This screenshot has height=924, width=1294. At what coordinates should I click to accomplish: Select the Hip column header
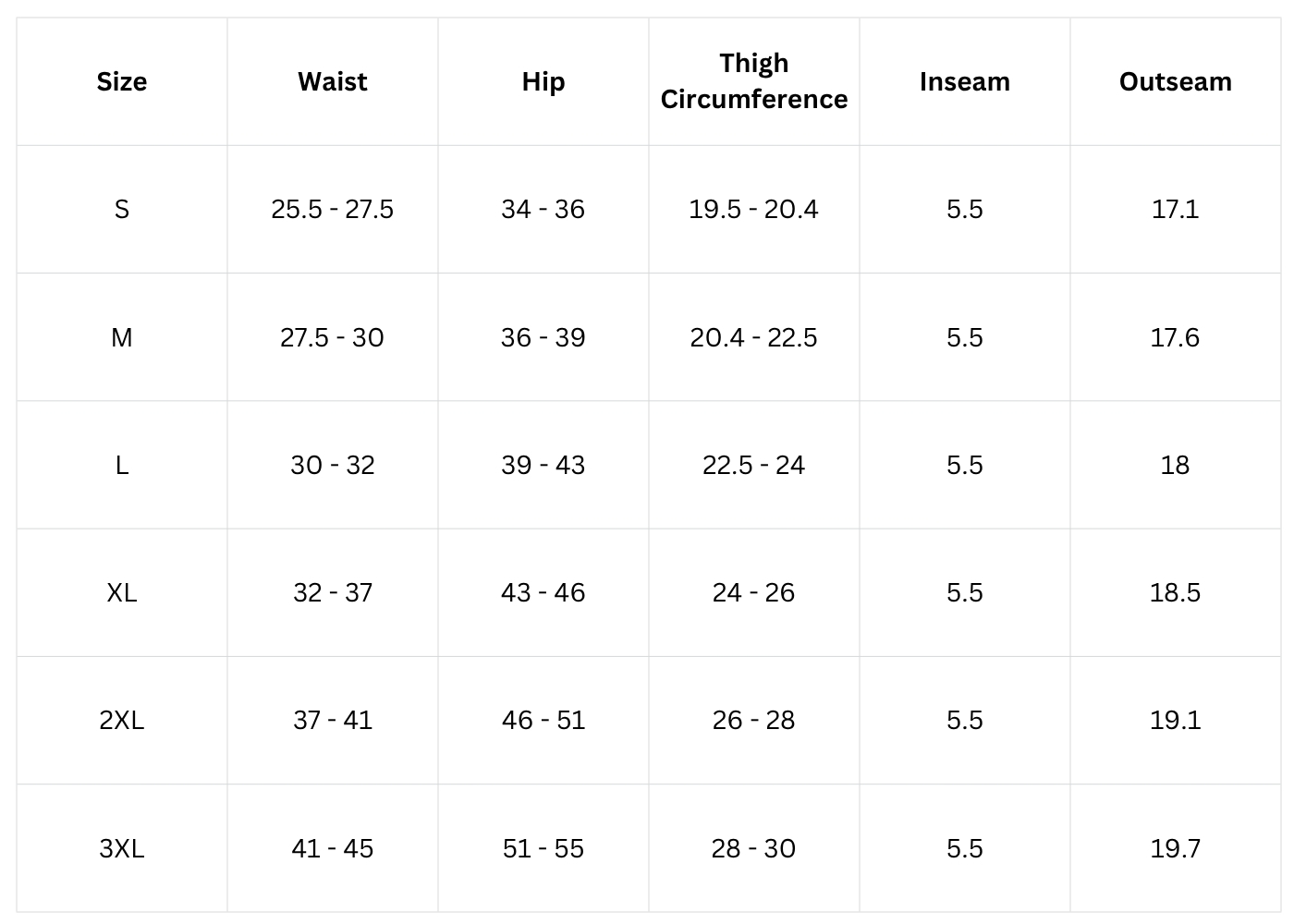[543, 81]
